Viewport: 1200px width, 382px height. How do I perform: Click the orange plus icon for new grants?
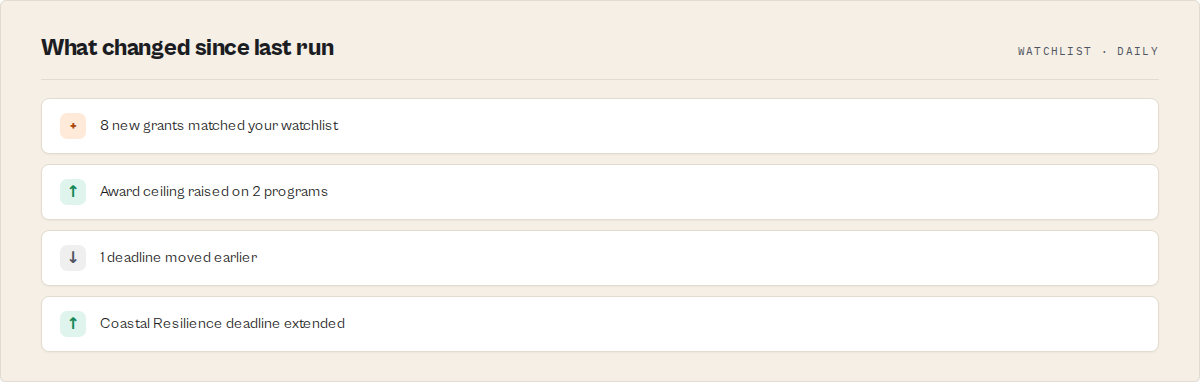pos(73,126)
